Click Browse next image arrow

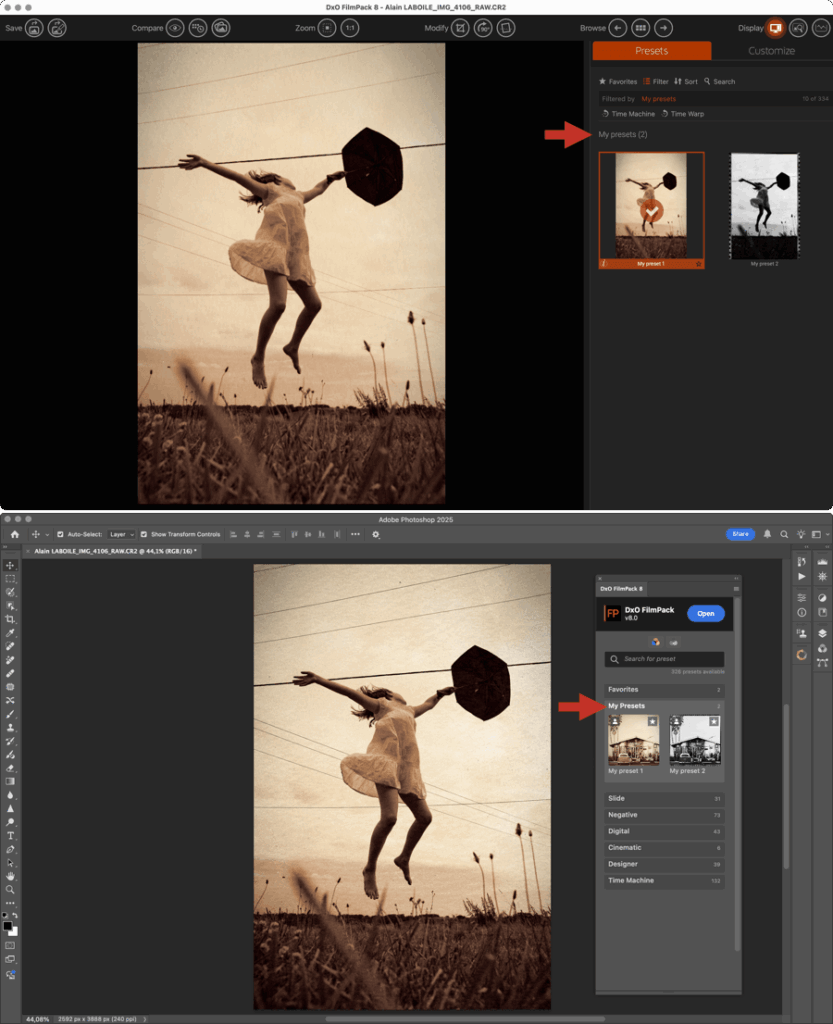(x=662, y=28)
